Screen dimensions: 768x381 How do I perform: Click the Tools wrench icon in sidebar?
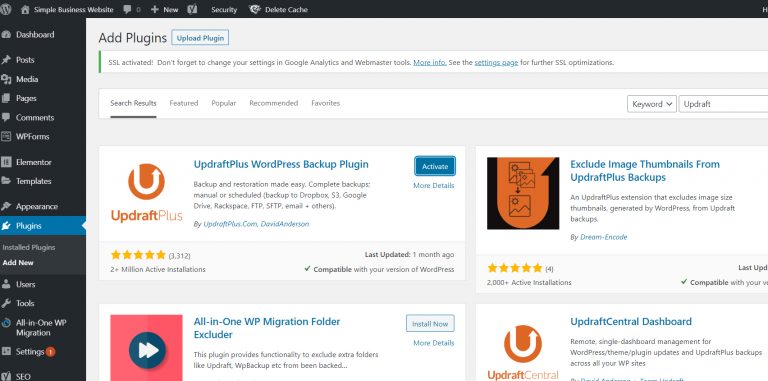click(x=6, y=303)
